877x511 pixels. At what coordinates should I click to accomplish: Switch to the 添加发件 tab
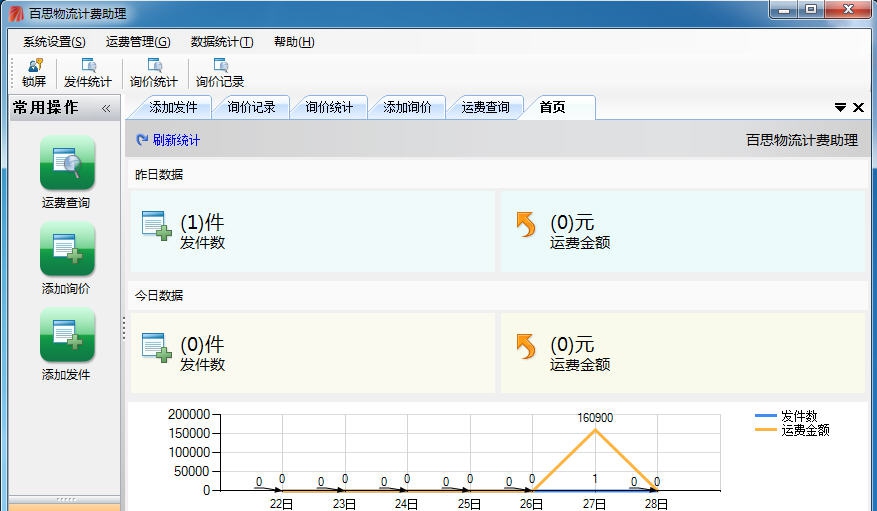point(173,107)
